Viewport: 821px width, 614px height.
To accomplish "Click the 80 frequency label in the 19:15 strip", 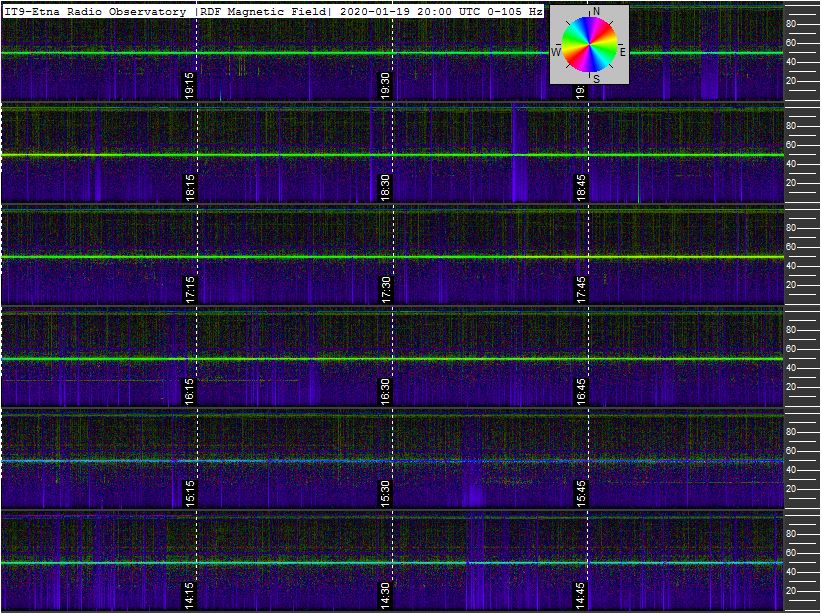I will (792, 24).
